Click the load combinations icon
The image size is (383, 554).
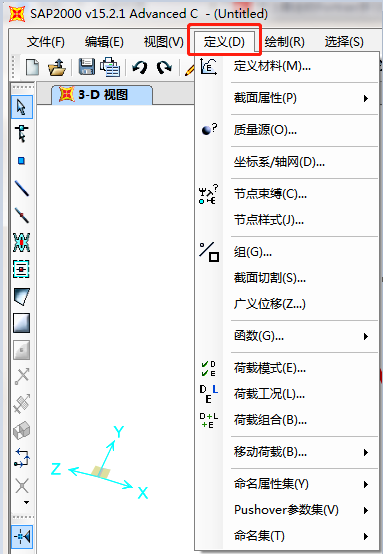(209, 420)
